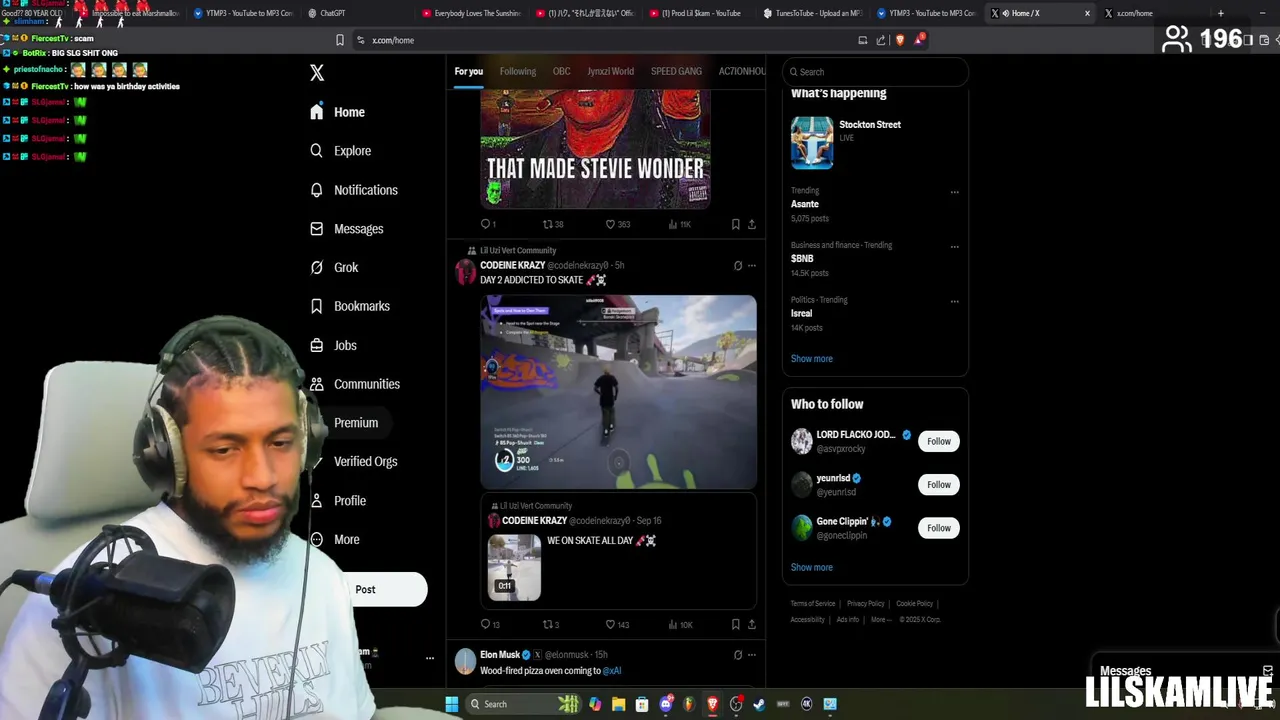The image size is (1280, 720).
Task: Open the Jynxzi World tab
Action: 610,71
